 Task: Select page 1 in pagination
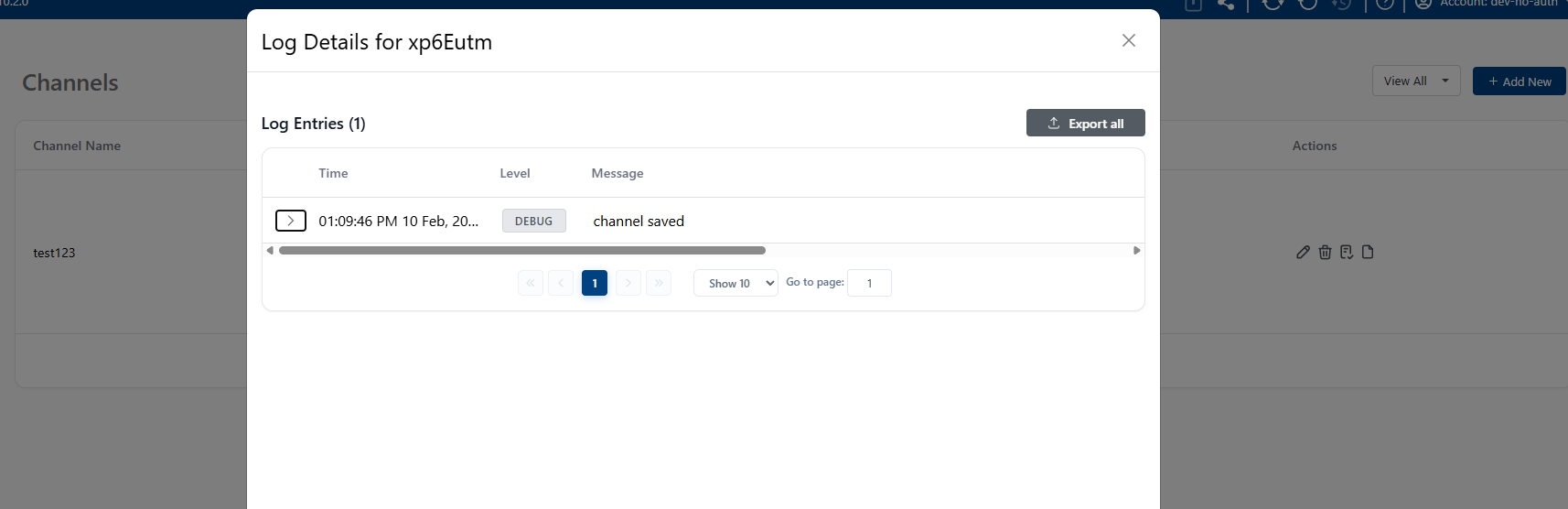point(594,283)
